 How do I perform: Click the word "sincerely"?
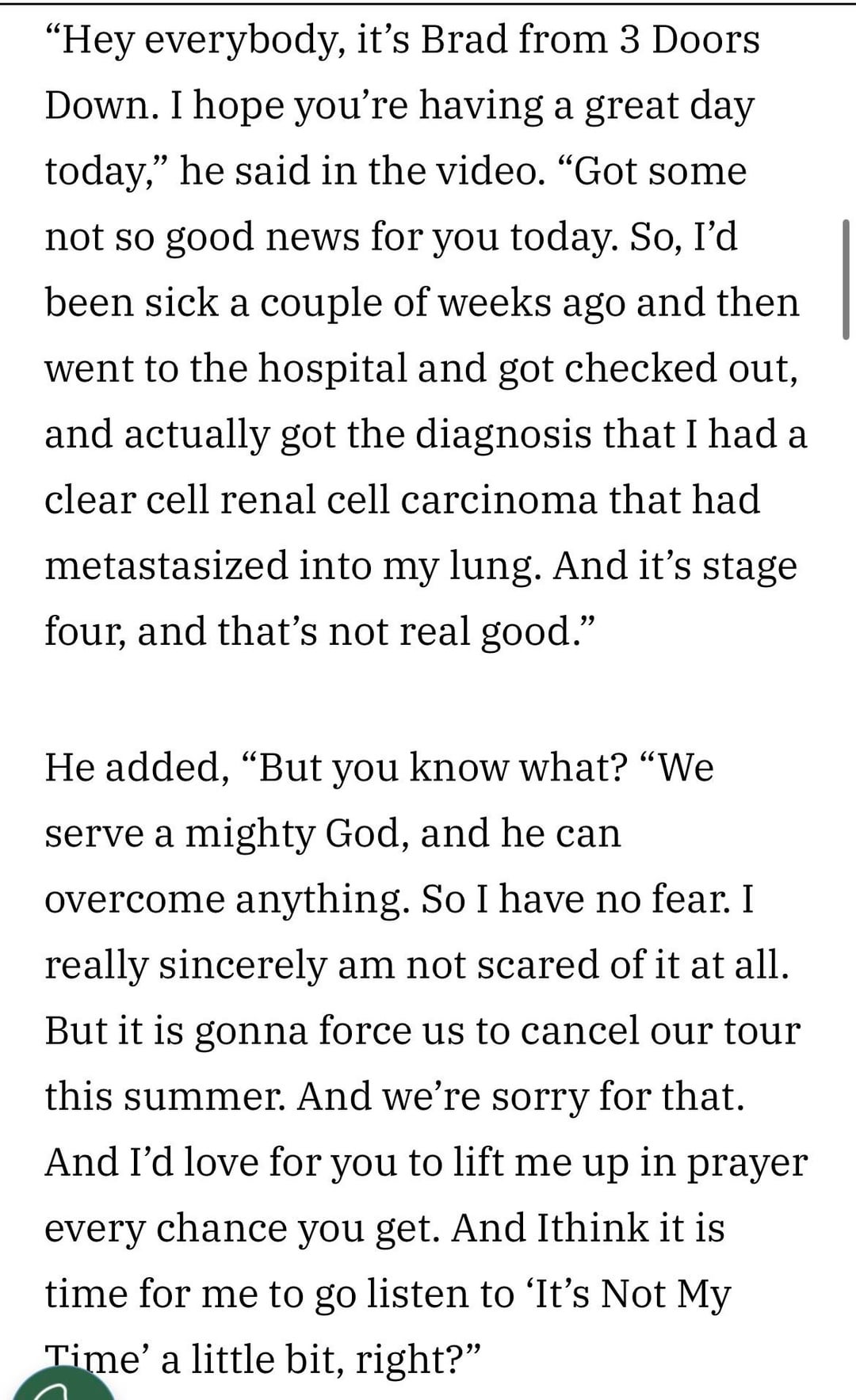click(243, 965)
